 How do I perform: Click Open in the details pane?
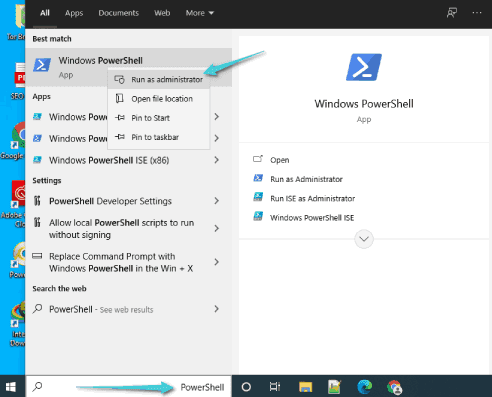[x=279, y=160]
